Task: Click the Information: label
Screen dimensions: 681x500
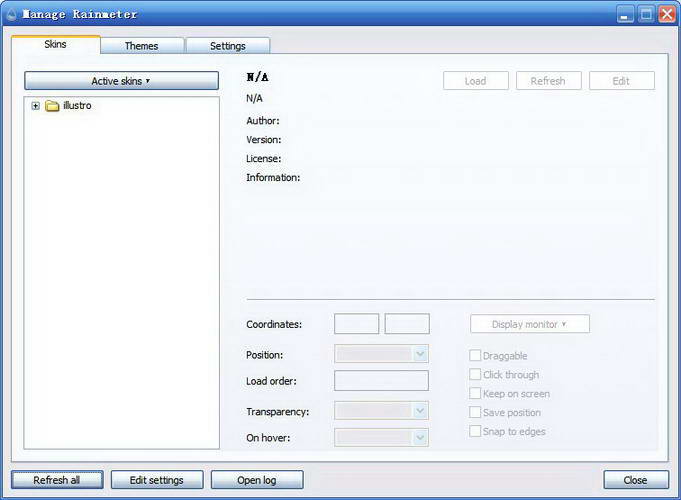Action: click(x=273, y=178)
